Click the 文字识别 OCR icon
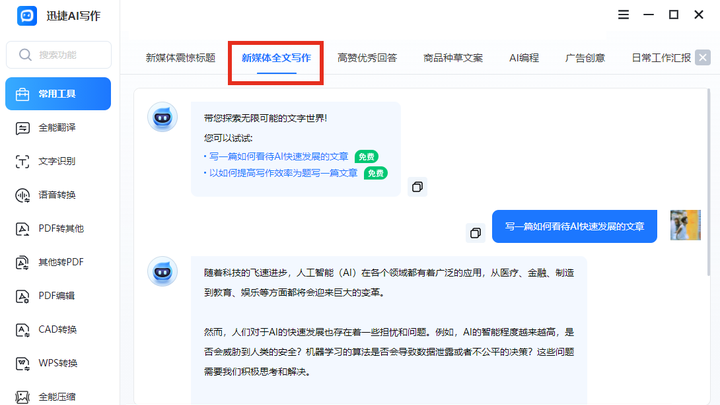Screen dimensions: 720x405 pyautogui.click(x=22, y=161)
